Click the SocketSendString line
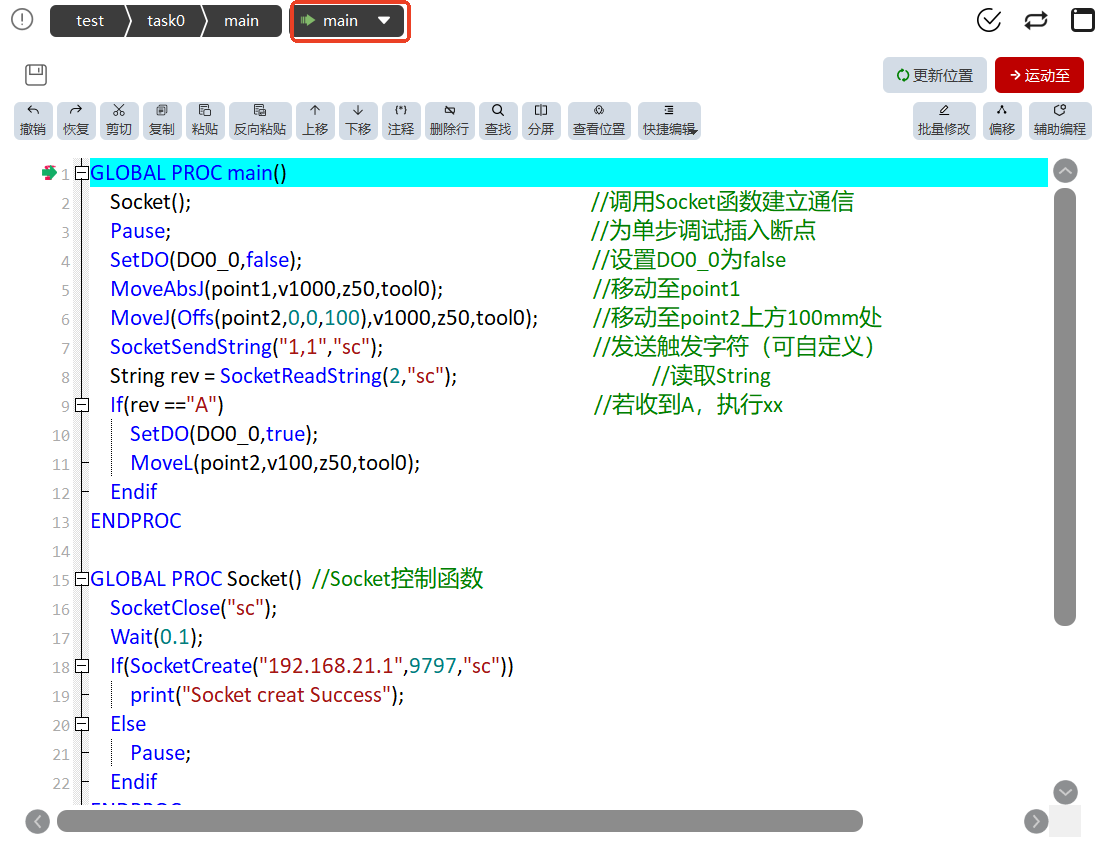This screenshot has height=859, width=1108. click(x=247, y=347)
